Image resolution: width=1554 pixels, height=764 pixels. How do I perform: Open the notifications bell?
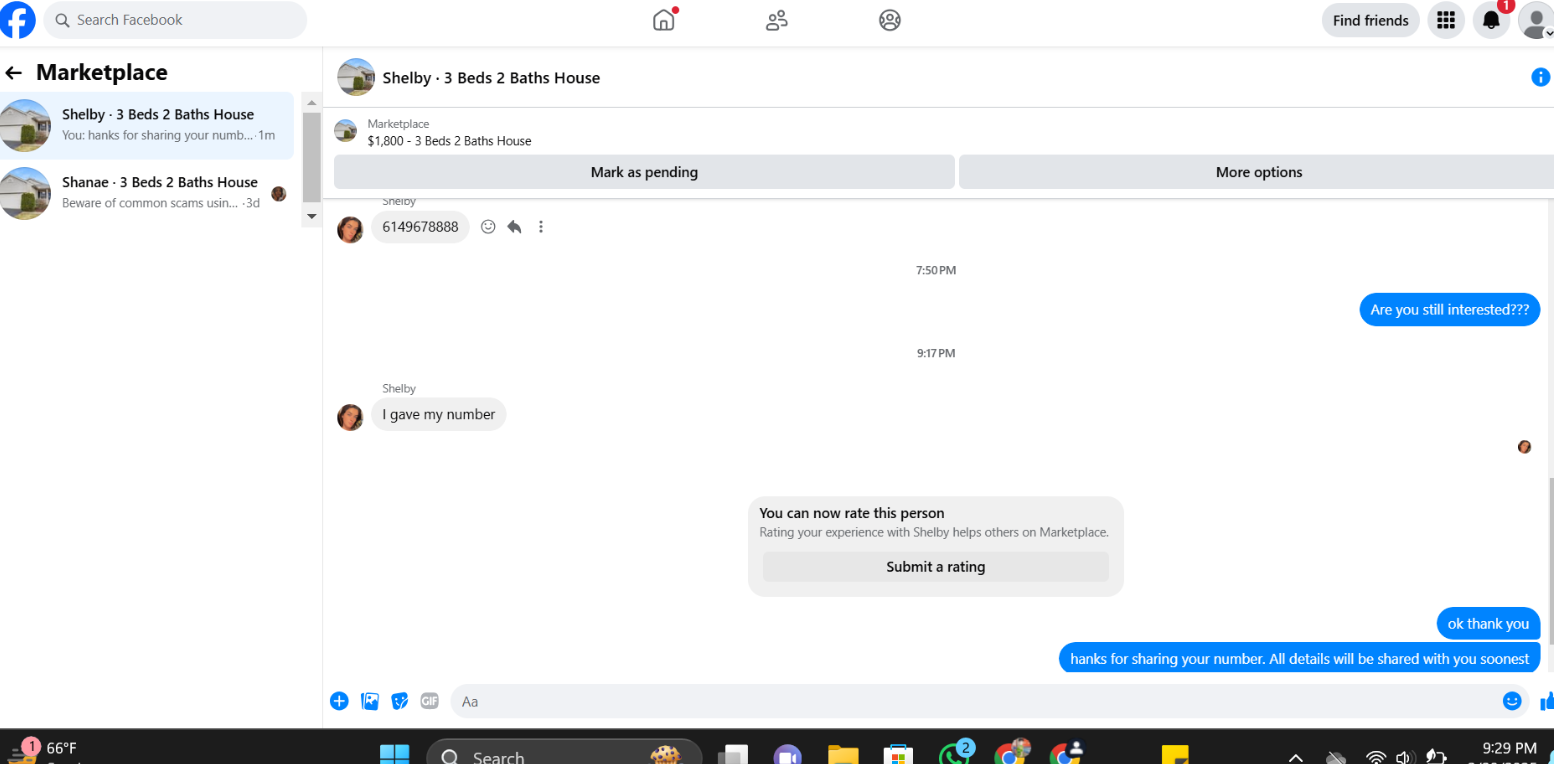tap(1491, 20)
